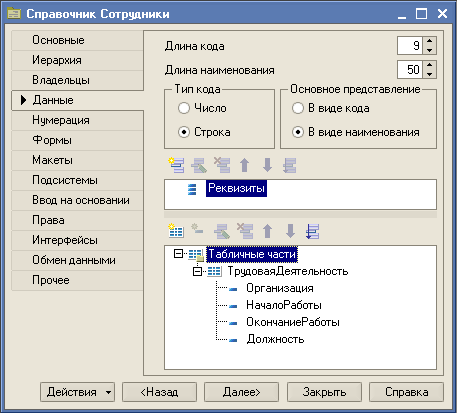Click the Закрыть button

324,392
